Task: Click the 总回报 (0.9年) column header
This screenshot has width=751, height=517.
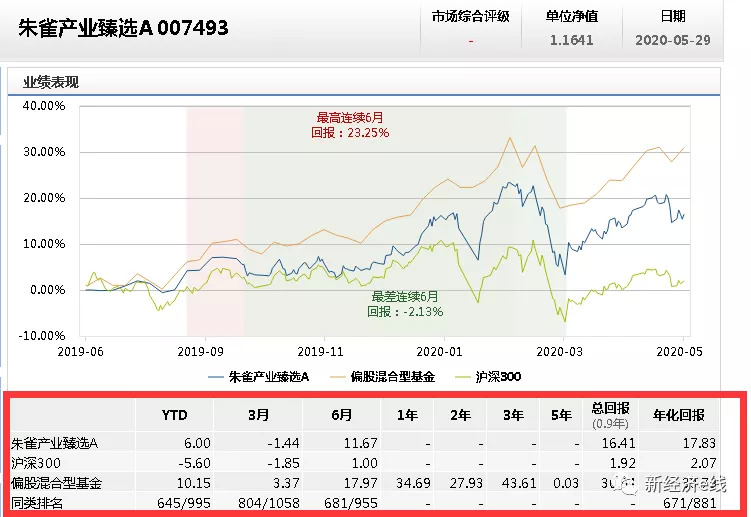Action: 610,415
